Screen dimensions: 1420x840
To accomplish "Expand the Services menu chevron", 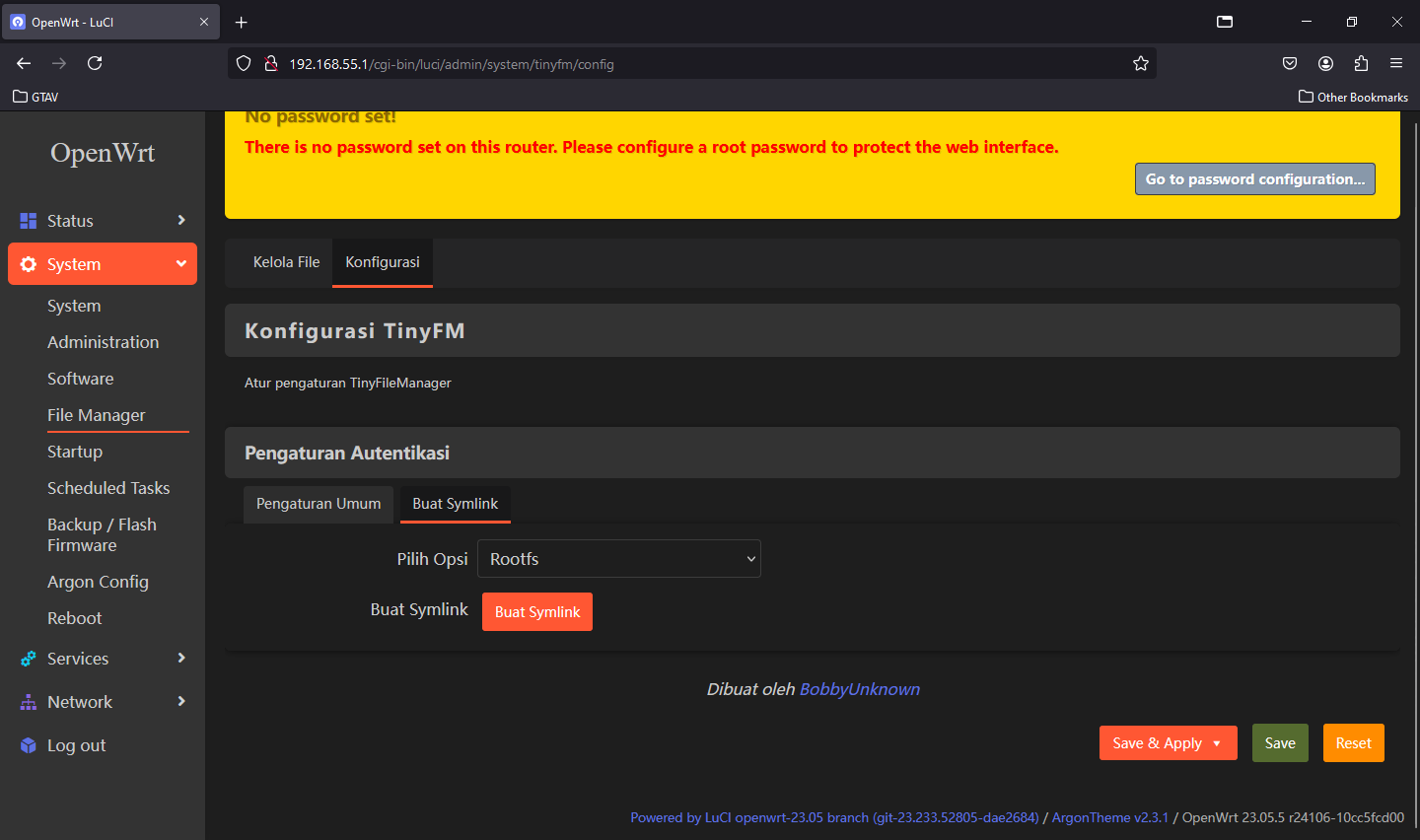I will (181, 658).
